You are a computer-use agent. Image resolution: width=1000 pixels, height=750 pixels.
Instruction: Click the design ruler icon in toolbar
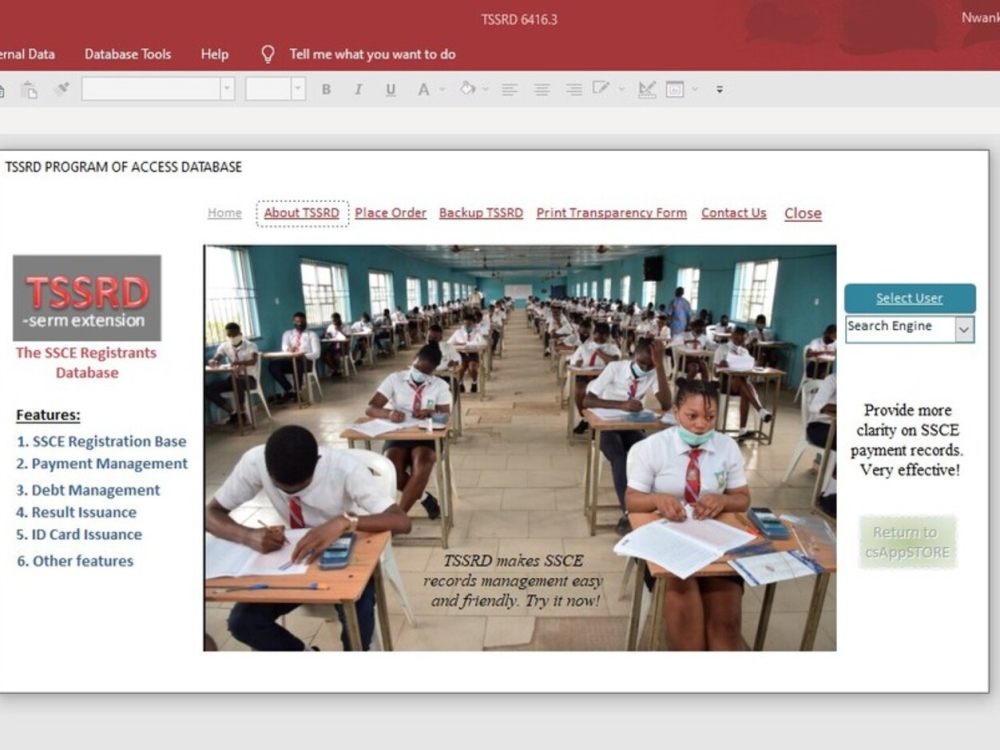click(647, 89)
